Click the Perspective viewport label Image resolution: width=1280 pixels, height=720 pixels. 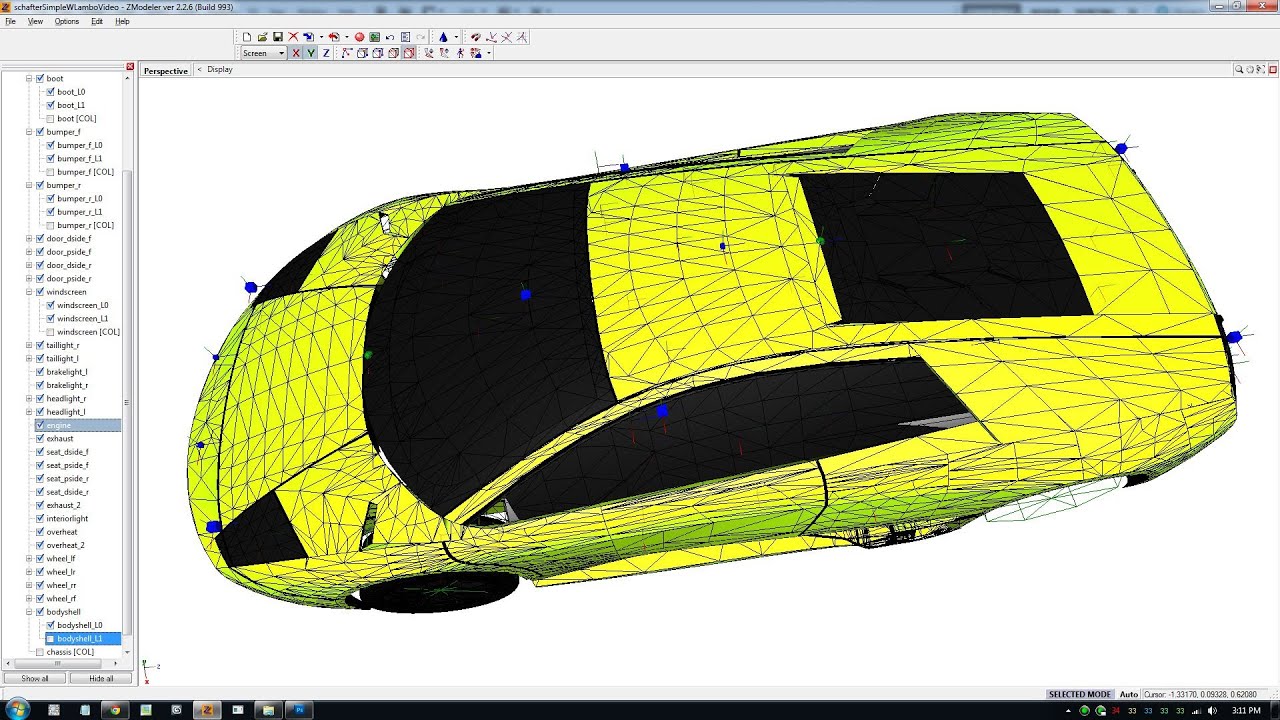[164, 70]
